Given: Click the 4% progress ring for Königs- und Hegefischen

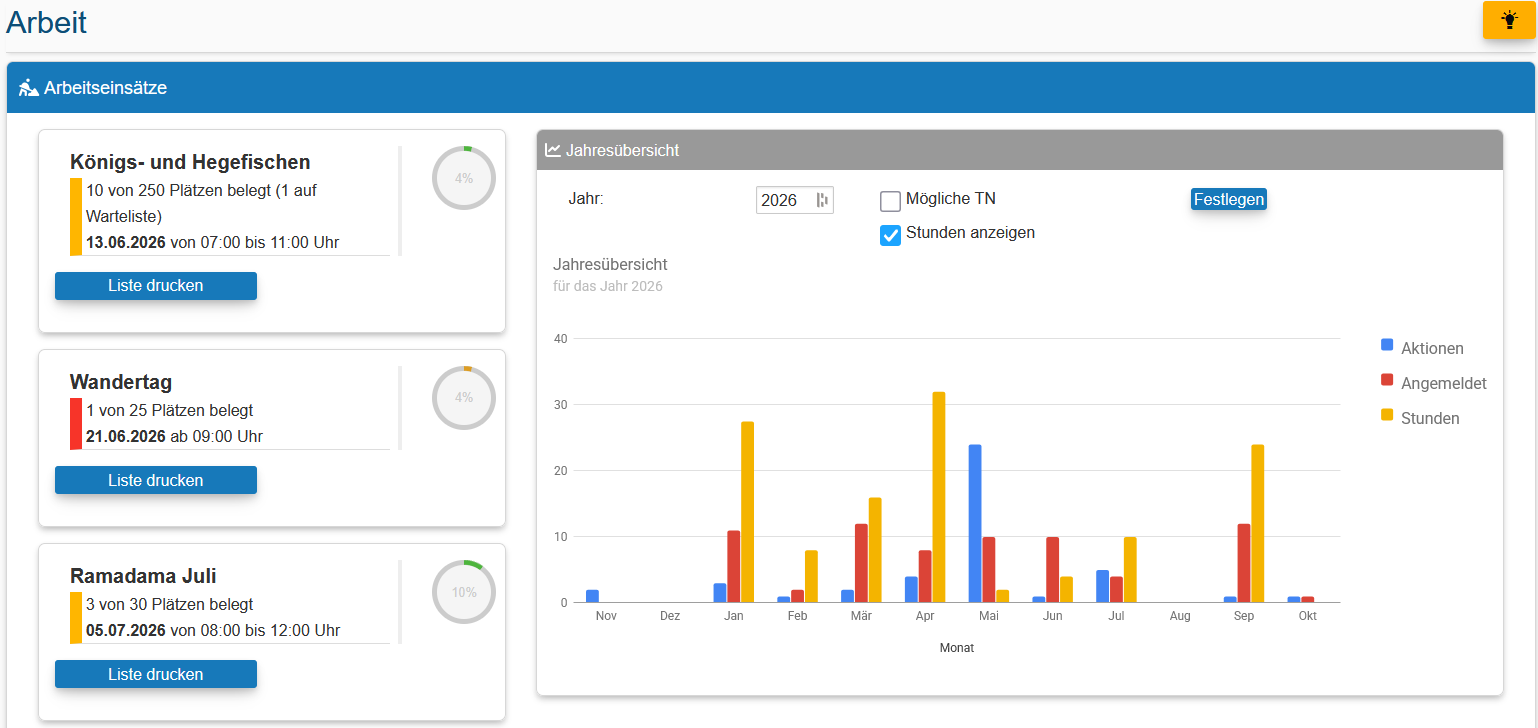Looking at the screenshot, I should tap(464, 178).
